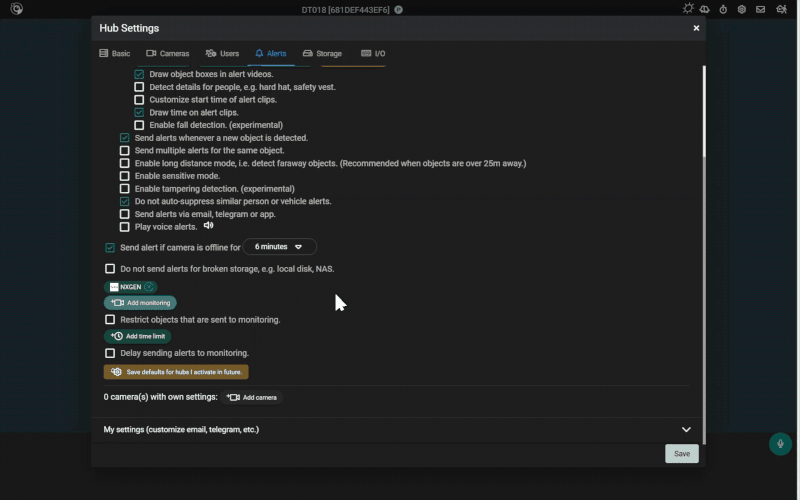This screenshot has height=500, width=800.
Task: Click the microphone button at bottom right
Action: pos(780,444)
